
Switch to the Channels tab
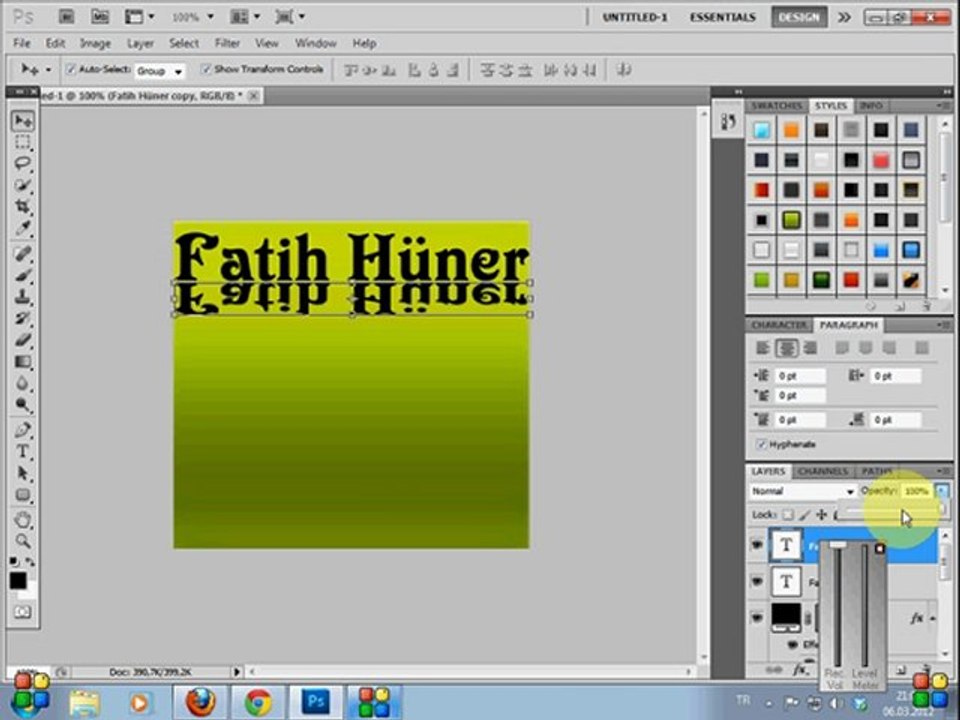tap(823, 471)
